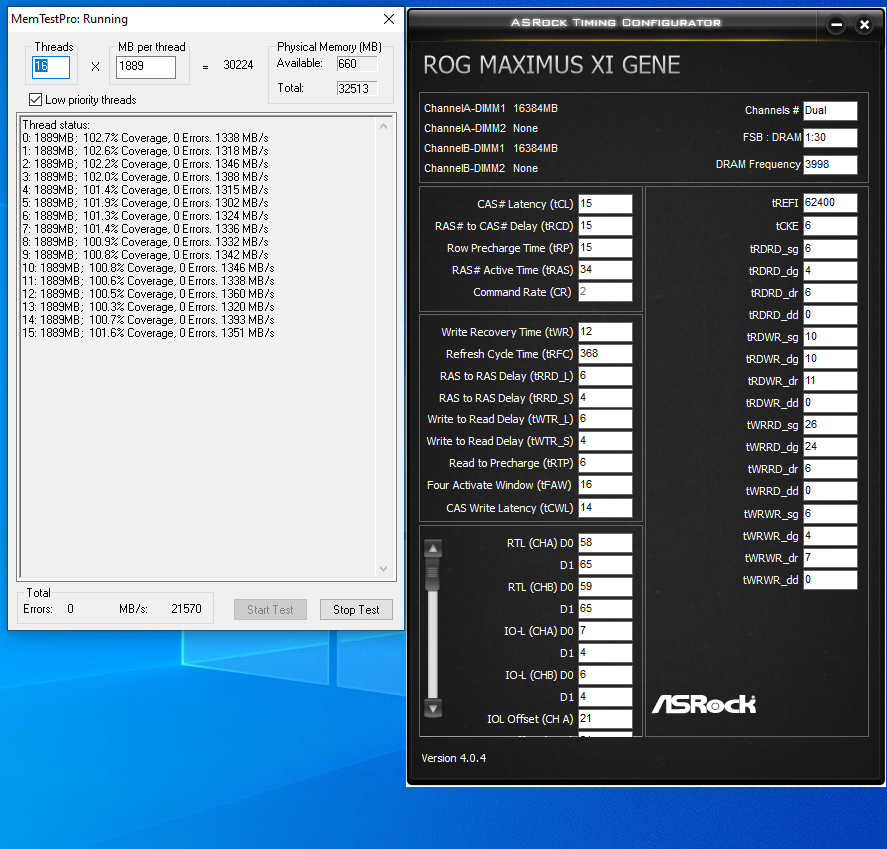The height and width of the screenshot is (849, 887).
Task: Click the ChannelA-DIMM1 16384MB entry
Action: point(490,109)
